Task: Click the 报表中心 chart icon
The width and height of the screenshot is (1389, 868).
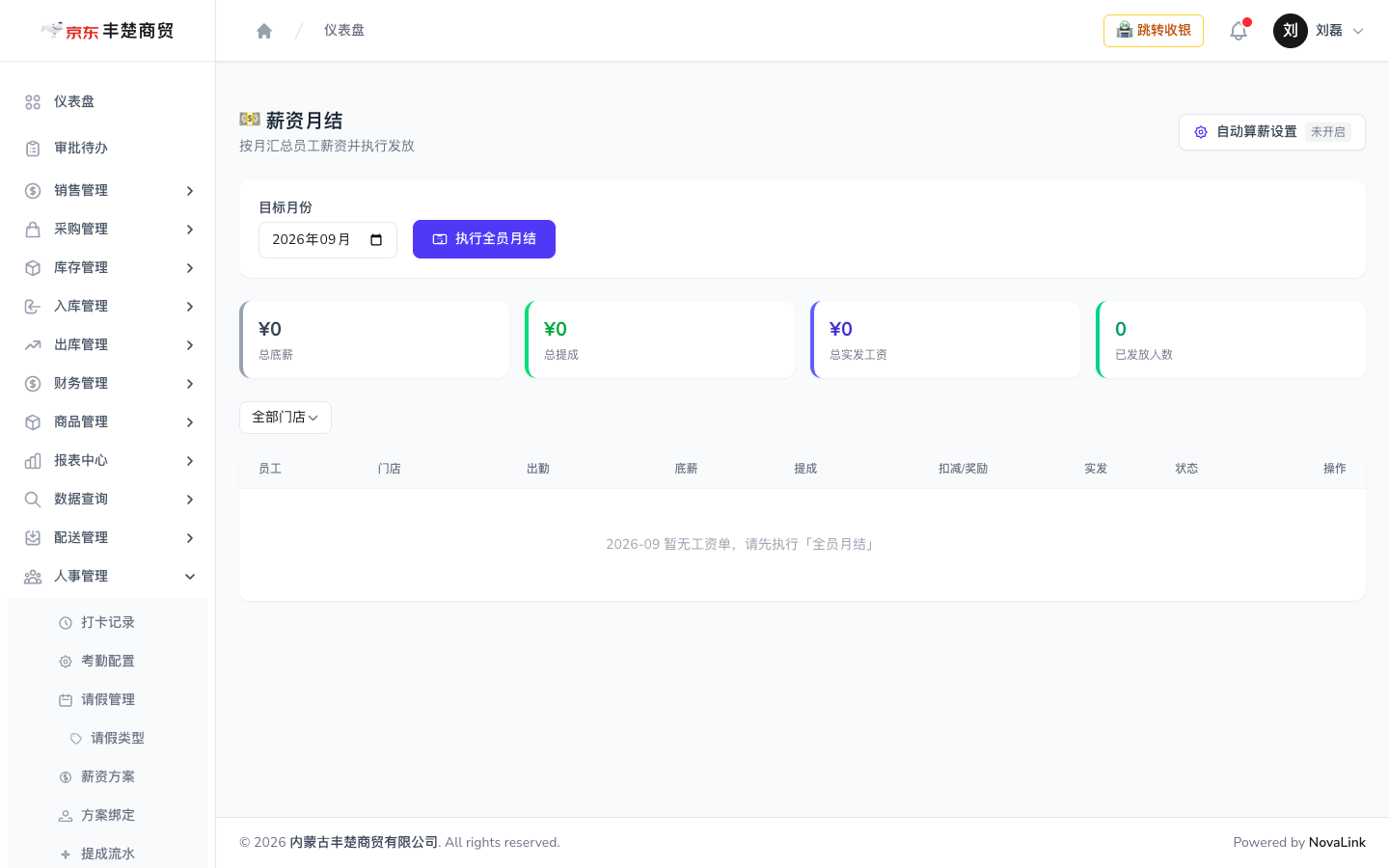Action: tap(33, 461)
